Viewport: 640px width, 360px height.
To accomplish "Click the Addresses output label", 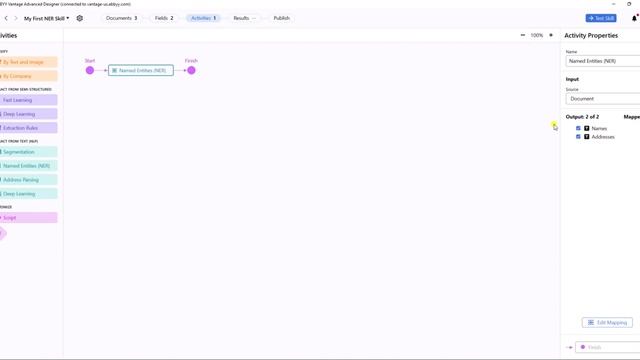I will coord(603,137).
